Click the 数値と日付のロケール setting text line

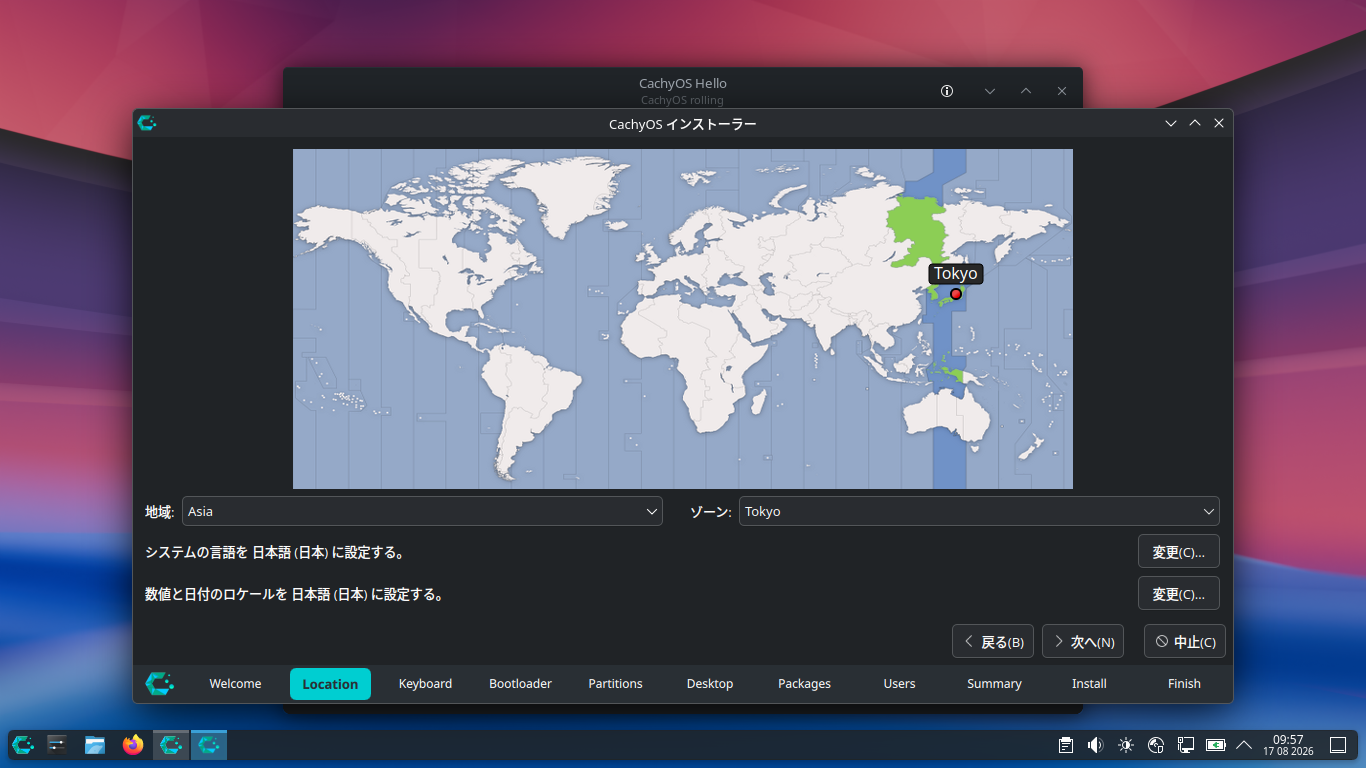click(294, 594)
